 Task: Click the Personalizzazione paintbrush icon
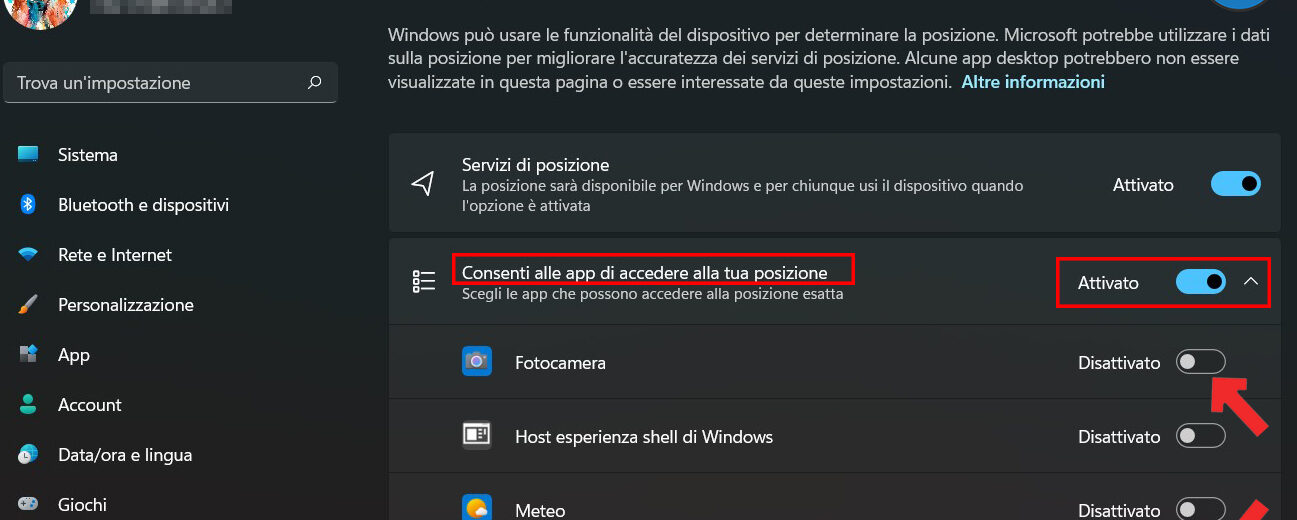click(28, 305)
